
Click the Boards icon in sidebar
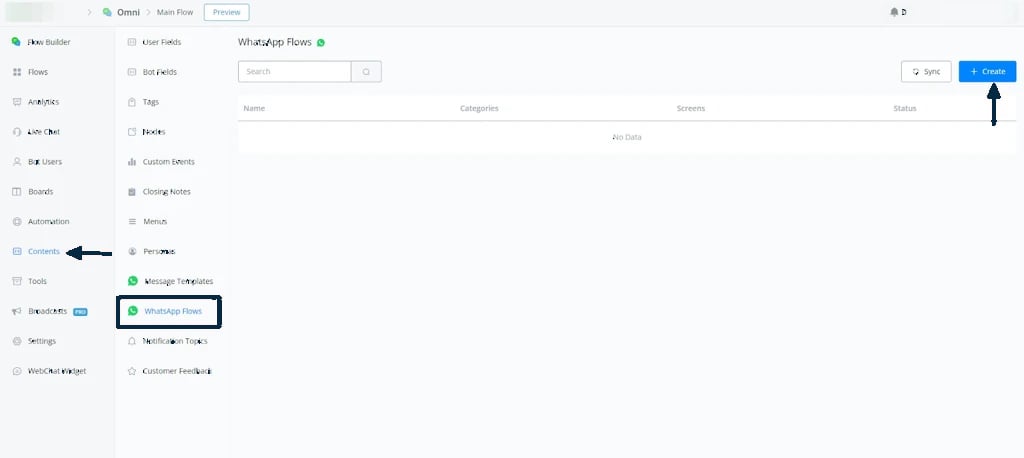click(x=17, y=191)
